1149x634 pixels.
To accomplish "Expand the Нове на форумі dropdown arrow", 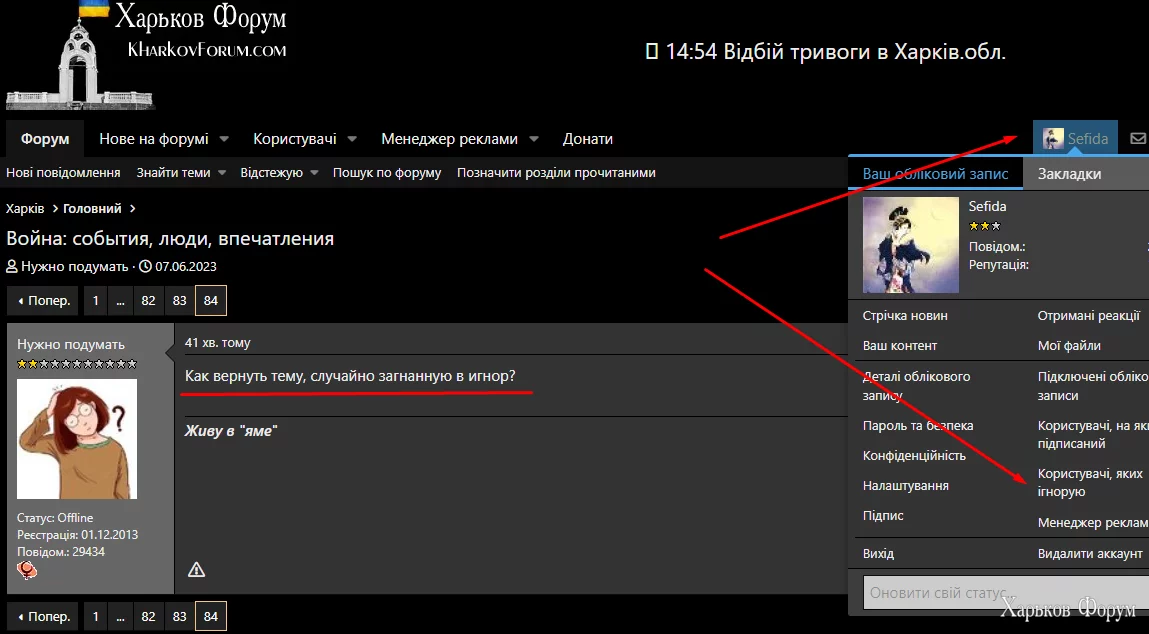I will pyautogui.click(x=224, y=139).
